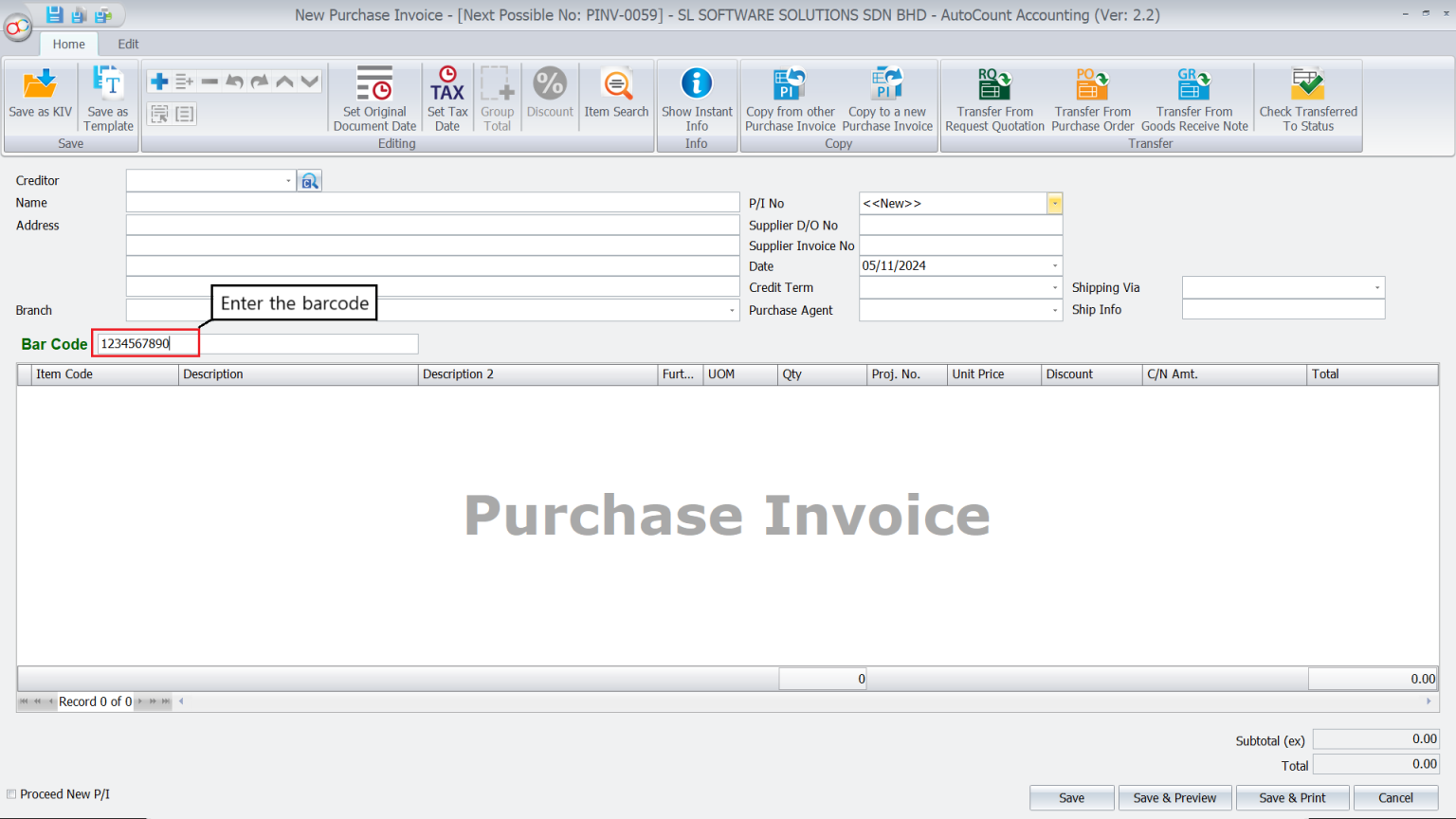Open the Creditor dropdown
The image size is (1456, 819).
[x=289, y=179]
